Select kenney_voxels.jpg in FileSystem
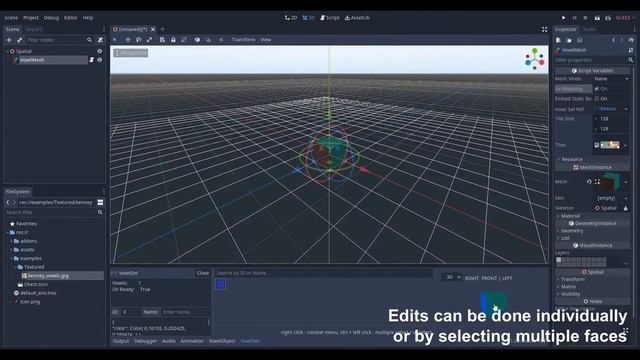The image size is (640, 360). (x=48, y=276)
